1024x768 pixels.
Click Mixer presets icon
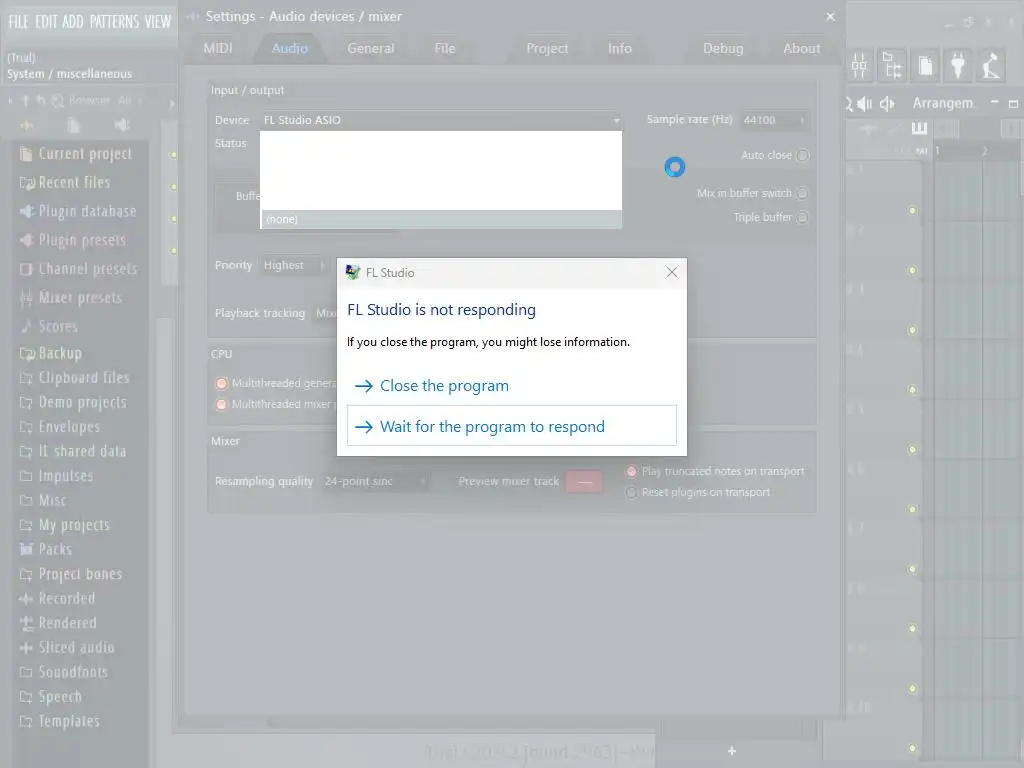coord(26,298)
